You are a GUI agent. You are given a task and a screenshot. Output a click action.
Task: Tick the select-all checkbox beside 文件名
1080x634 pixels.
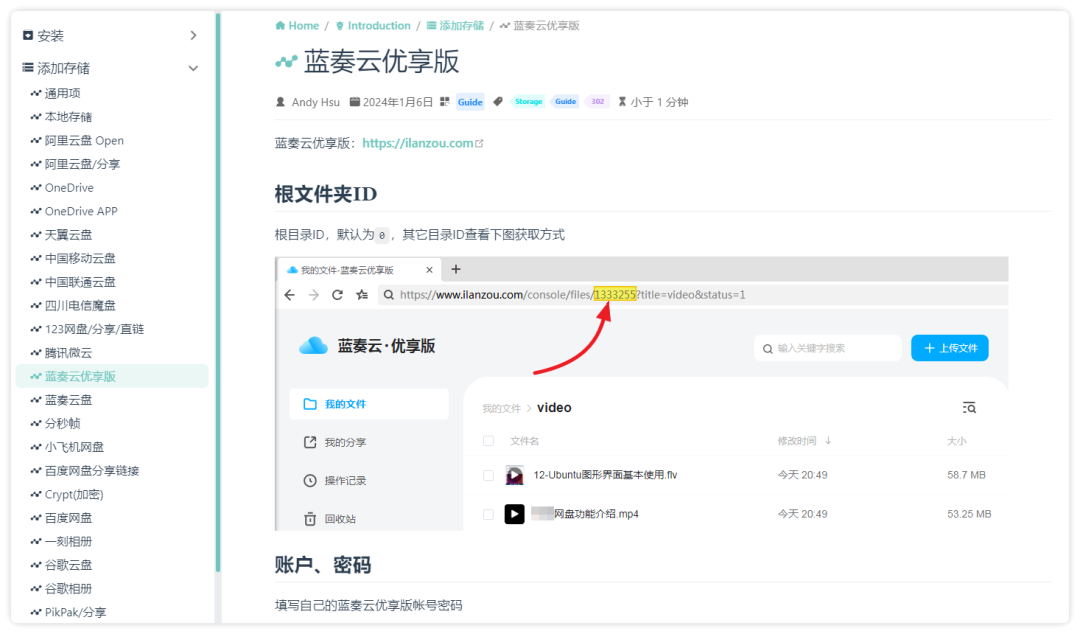click(x=488, y=441)
